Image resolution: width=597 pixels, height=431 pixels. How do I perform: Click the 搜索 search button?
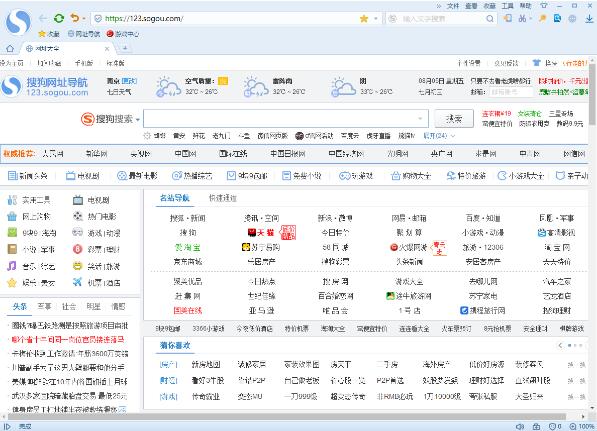tap(454, 119)
